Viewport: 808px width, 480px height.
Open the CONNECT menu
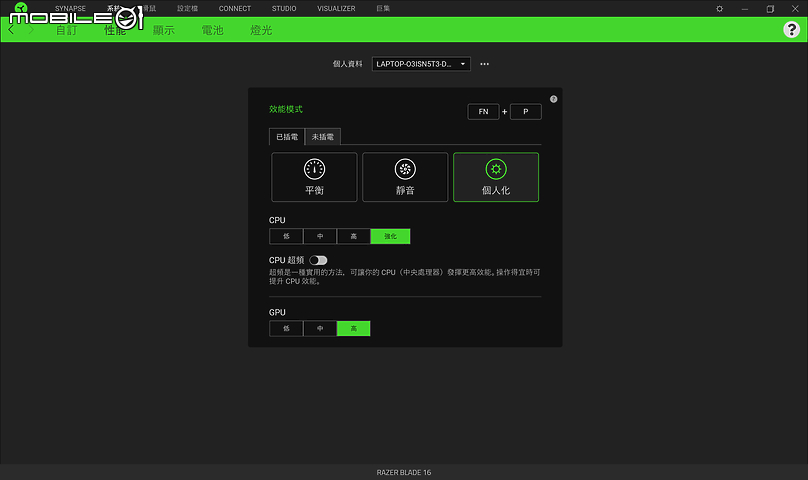pyautogui.click(x=234, y=9)
